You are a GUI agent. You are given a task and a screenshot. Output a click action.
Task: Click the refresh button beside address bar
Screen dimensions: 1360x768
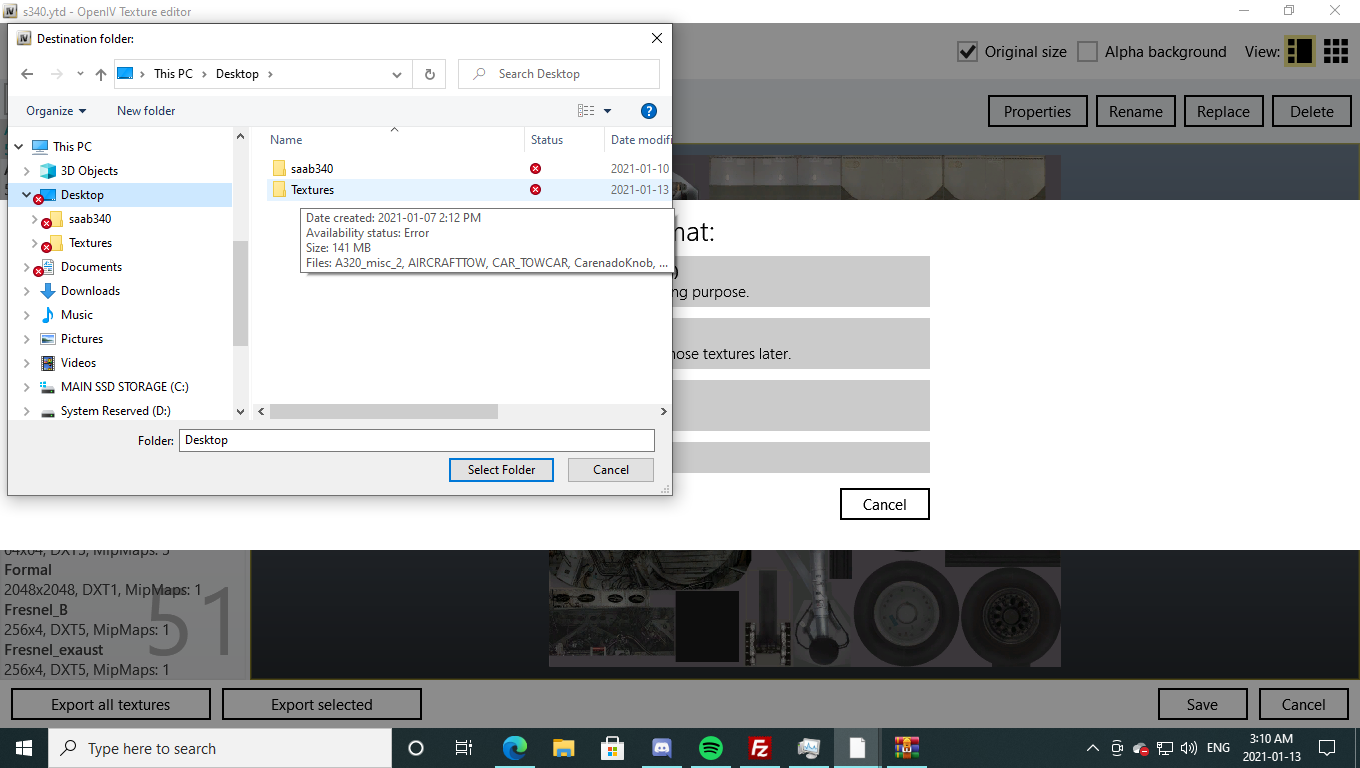429,74
